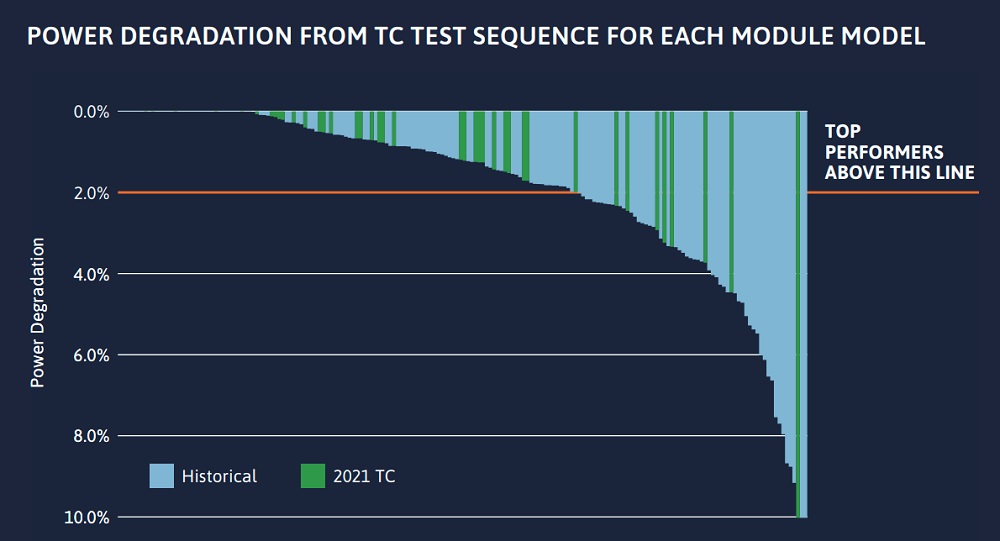Click the tallest green bar reaching 10%

(x=798, y=314)
